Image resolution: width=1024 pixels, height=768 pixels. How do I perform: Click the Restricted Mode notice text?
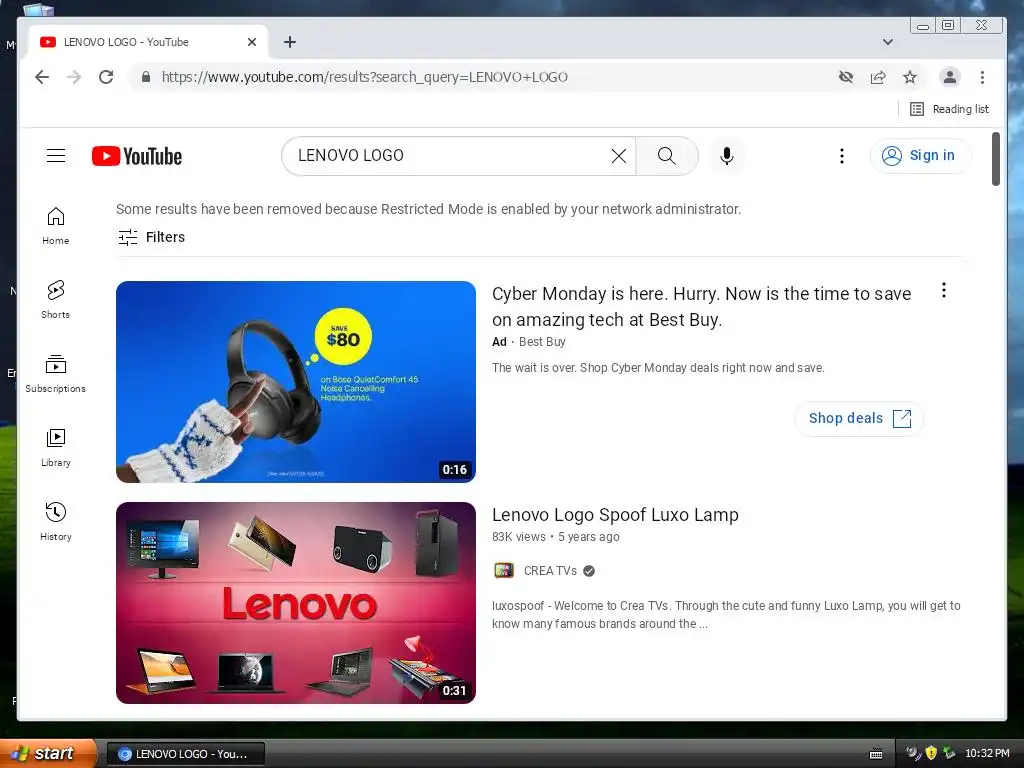coord(428,209)
